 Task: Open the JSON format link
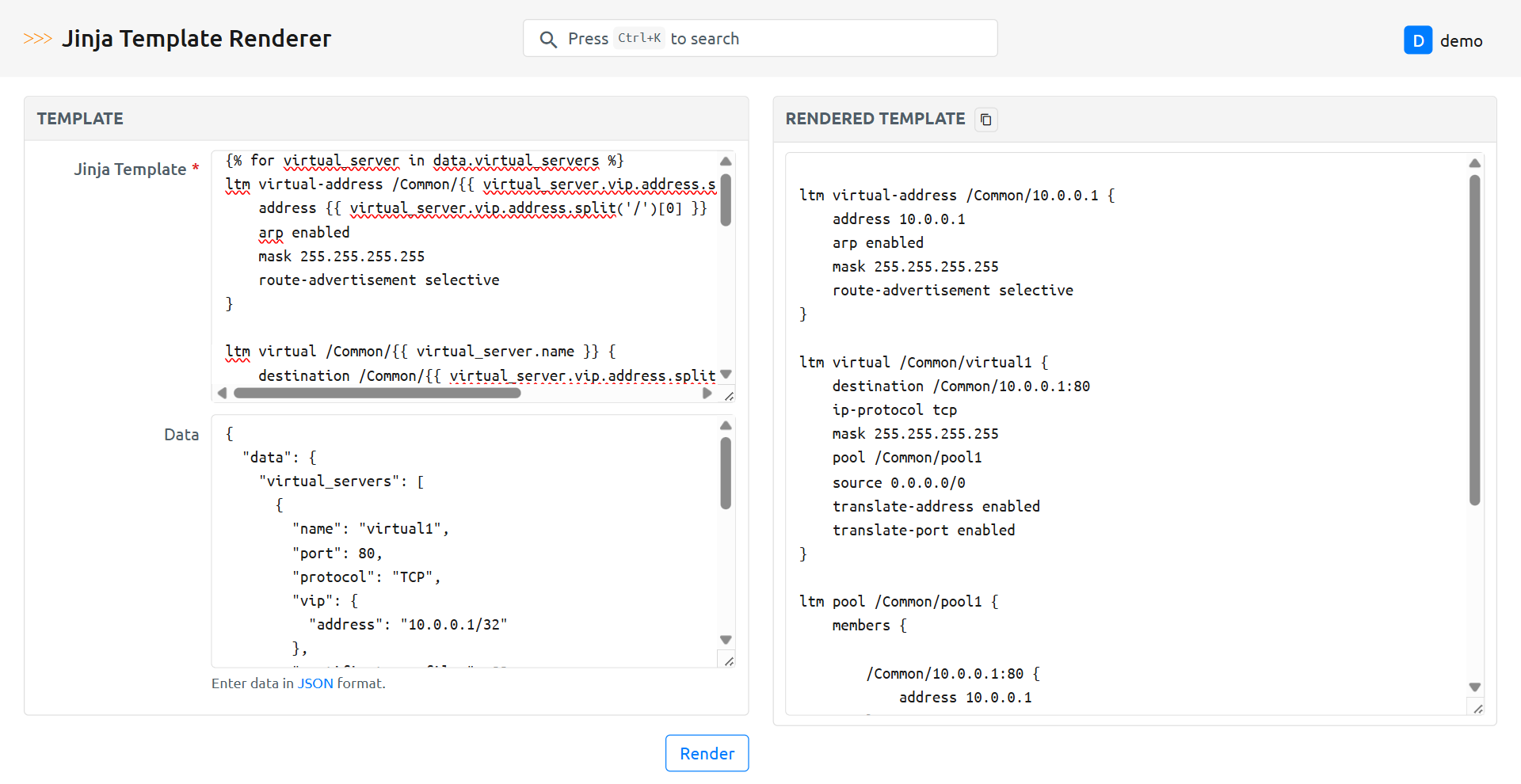coord(315,683)
